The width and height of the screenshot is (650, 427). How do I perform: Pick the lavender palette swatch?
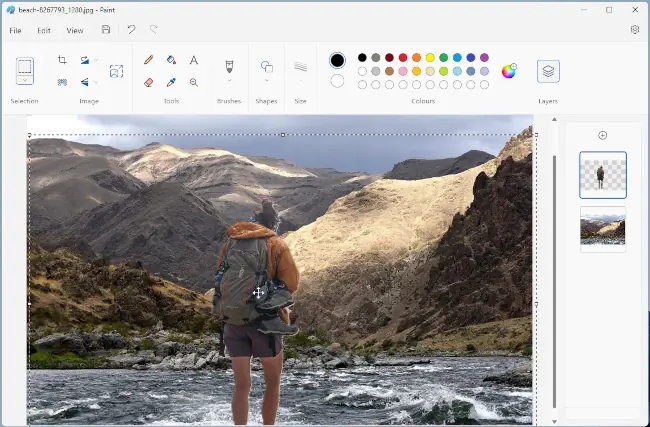484,71
